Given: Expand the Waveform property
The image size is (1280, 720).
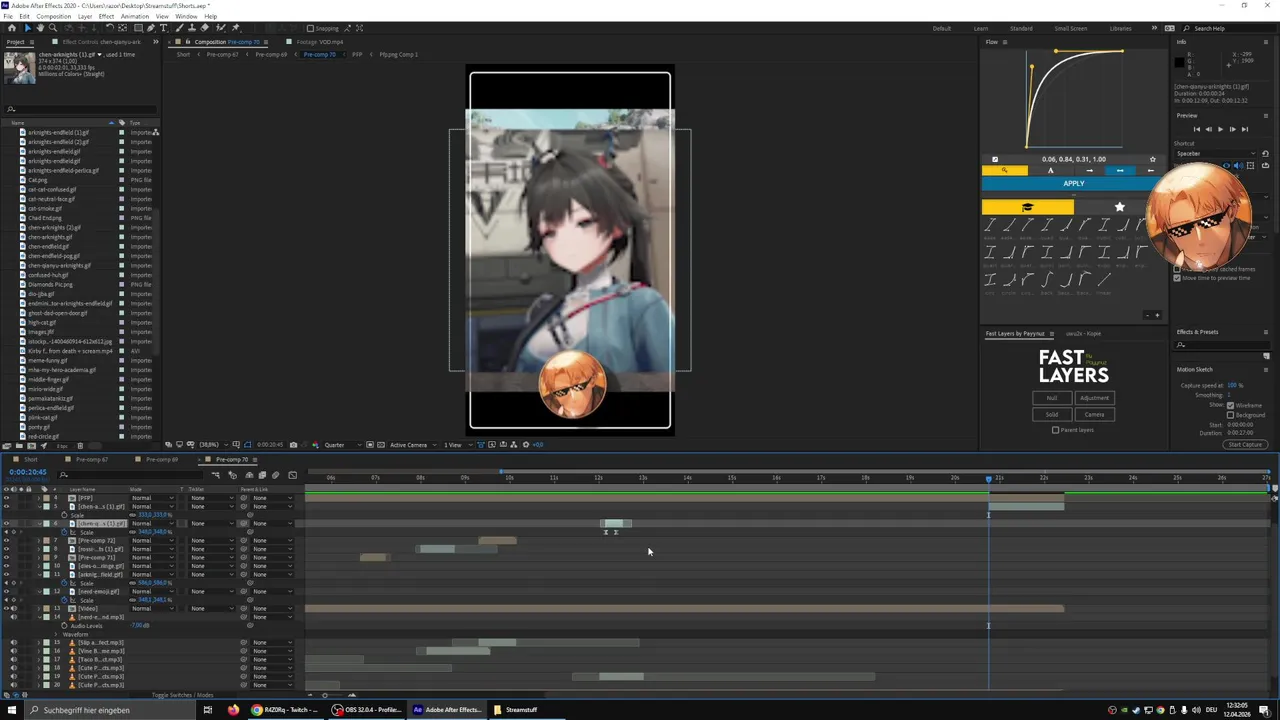Looking at the screenshot, I should 55,634.
